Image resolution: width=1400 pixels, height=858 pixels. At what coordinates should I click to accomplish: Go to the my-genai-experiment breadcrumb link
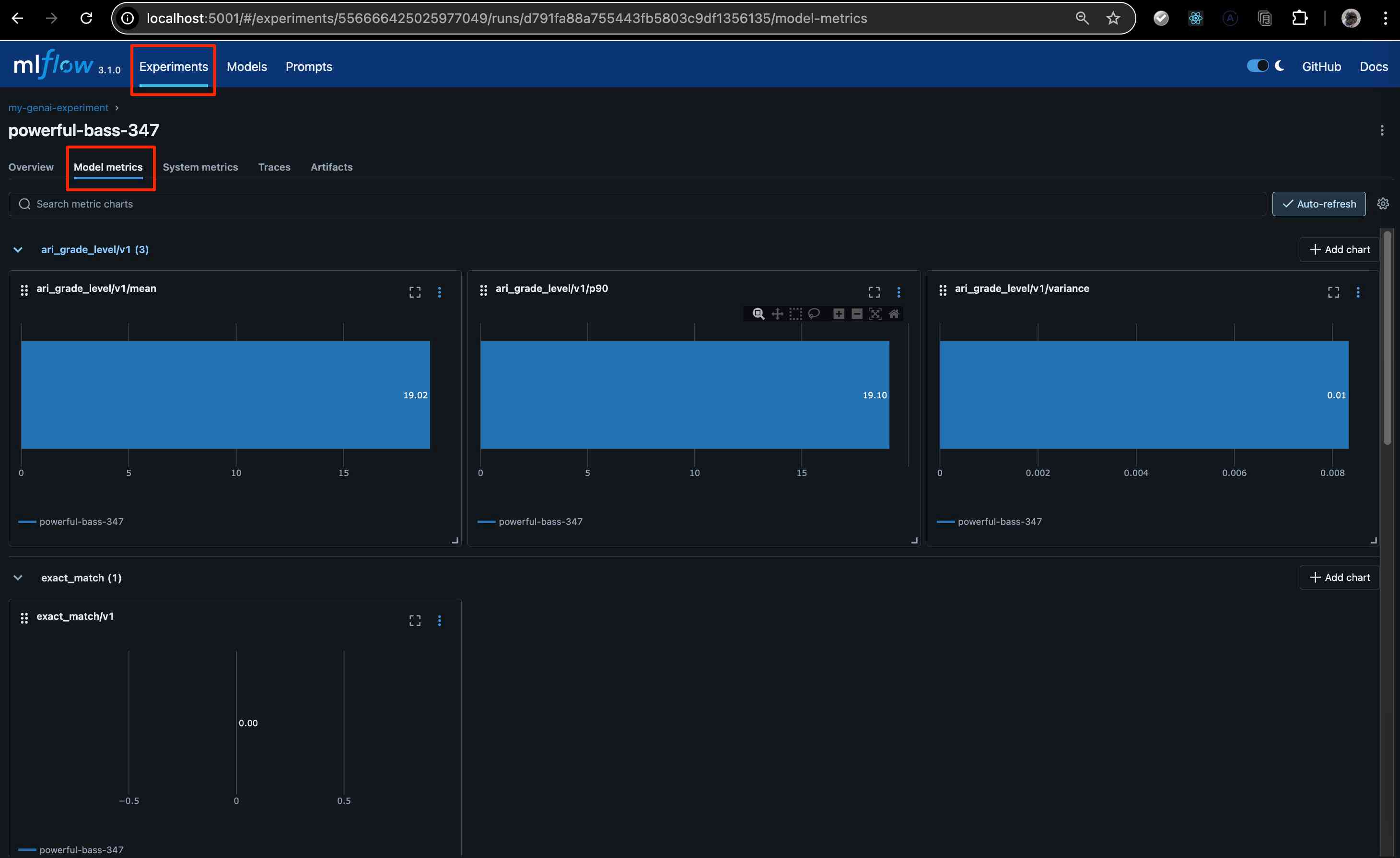(58, 107)
